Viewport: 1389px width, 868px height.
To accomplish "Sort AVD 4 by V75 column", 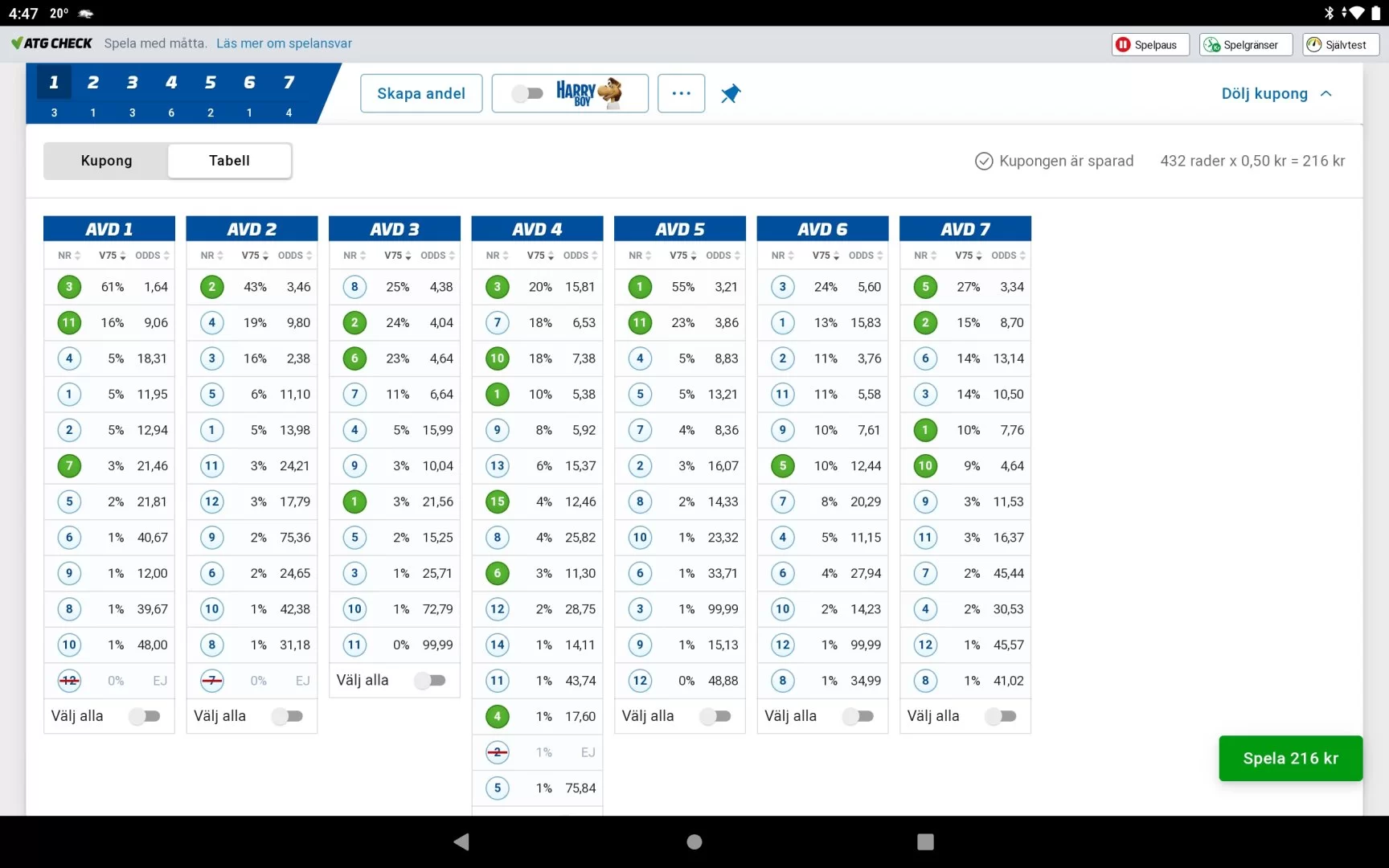I will coord(540,256).
